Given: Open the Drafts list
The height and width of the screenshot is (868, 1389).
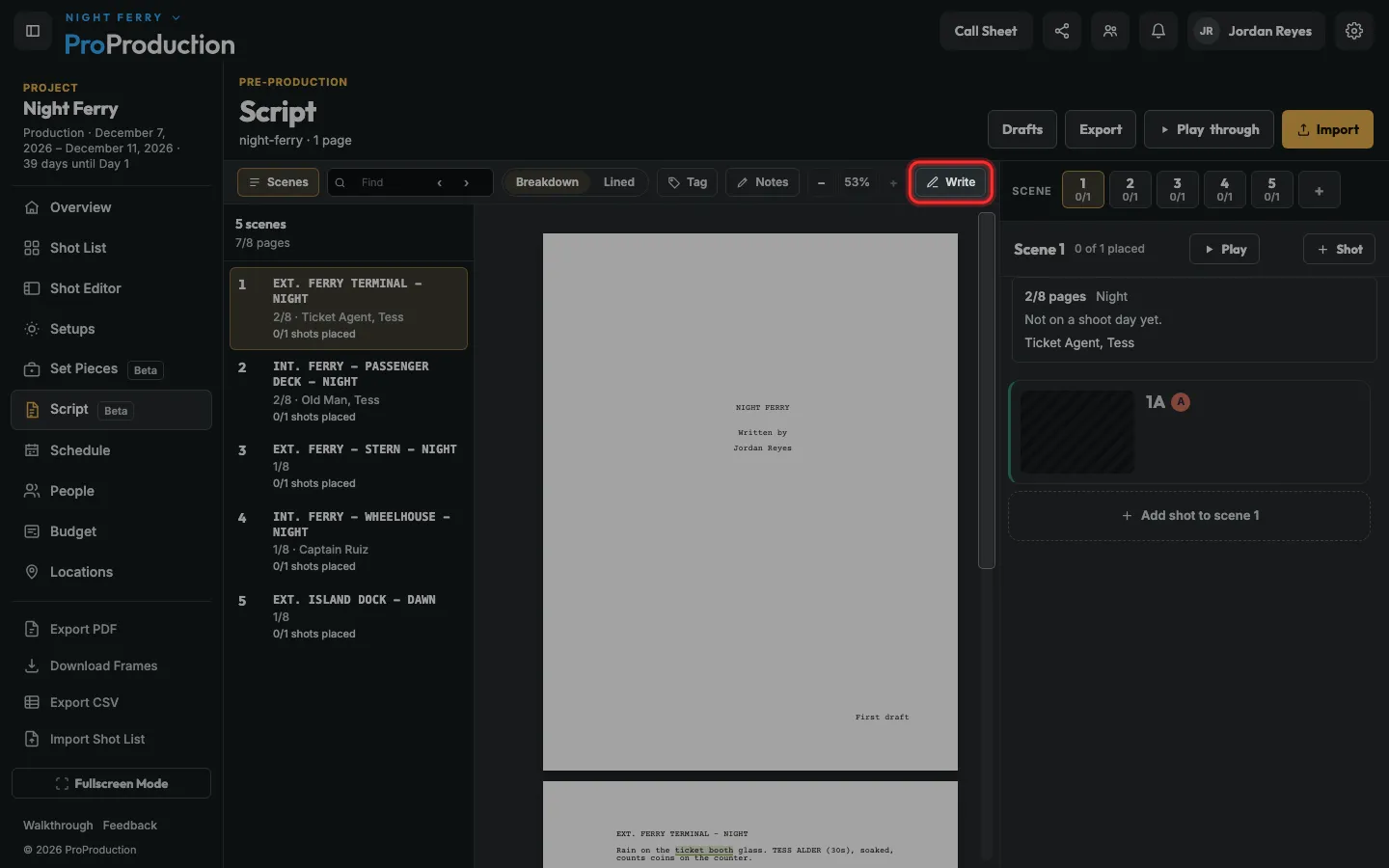Looking at the screenshot, I should tap(1022, 129).
